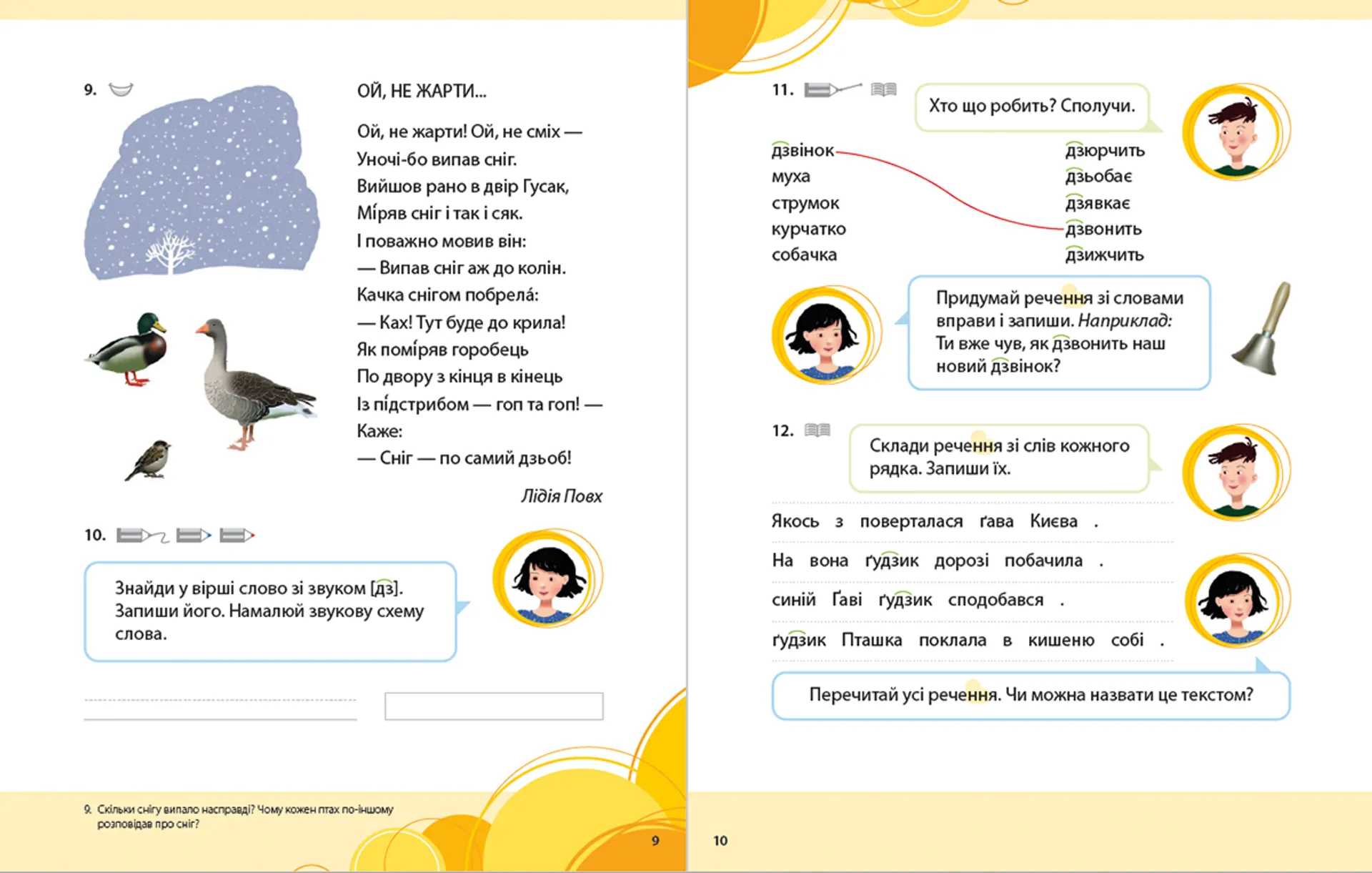Image resolution: width=1372 pixels, height=873 pixels.
Task: Select the word 'дзвінок' in the matching exercise
Action: (801, 150)
